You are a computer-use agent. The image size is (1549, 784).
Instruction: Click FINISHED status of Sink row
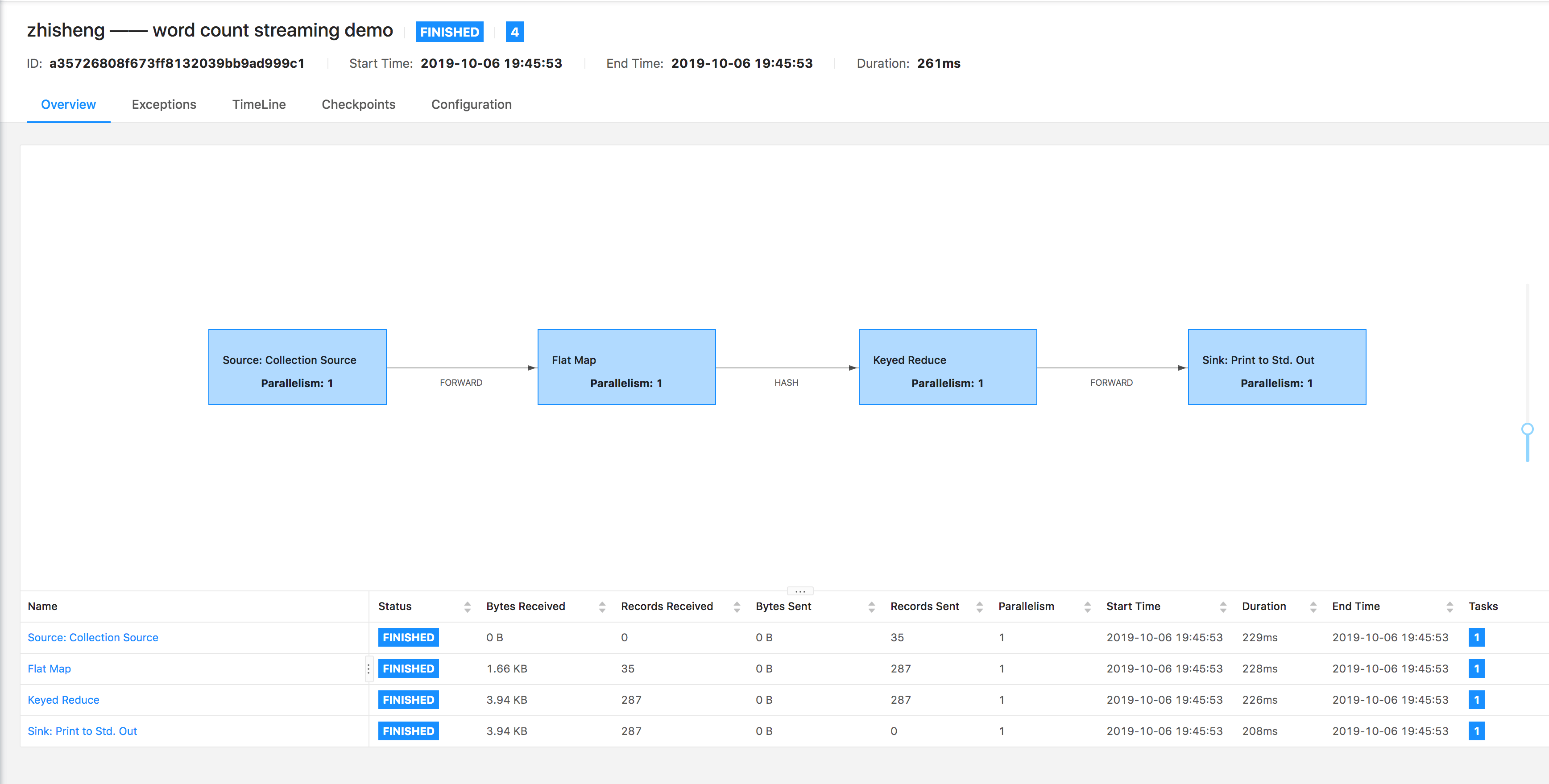(x=408, y=731)
